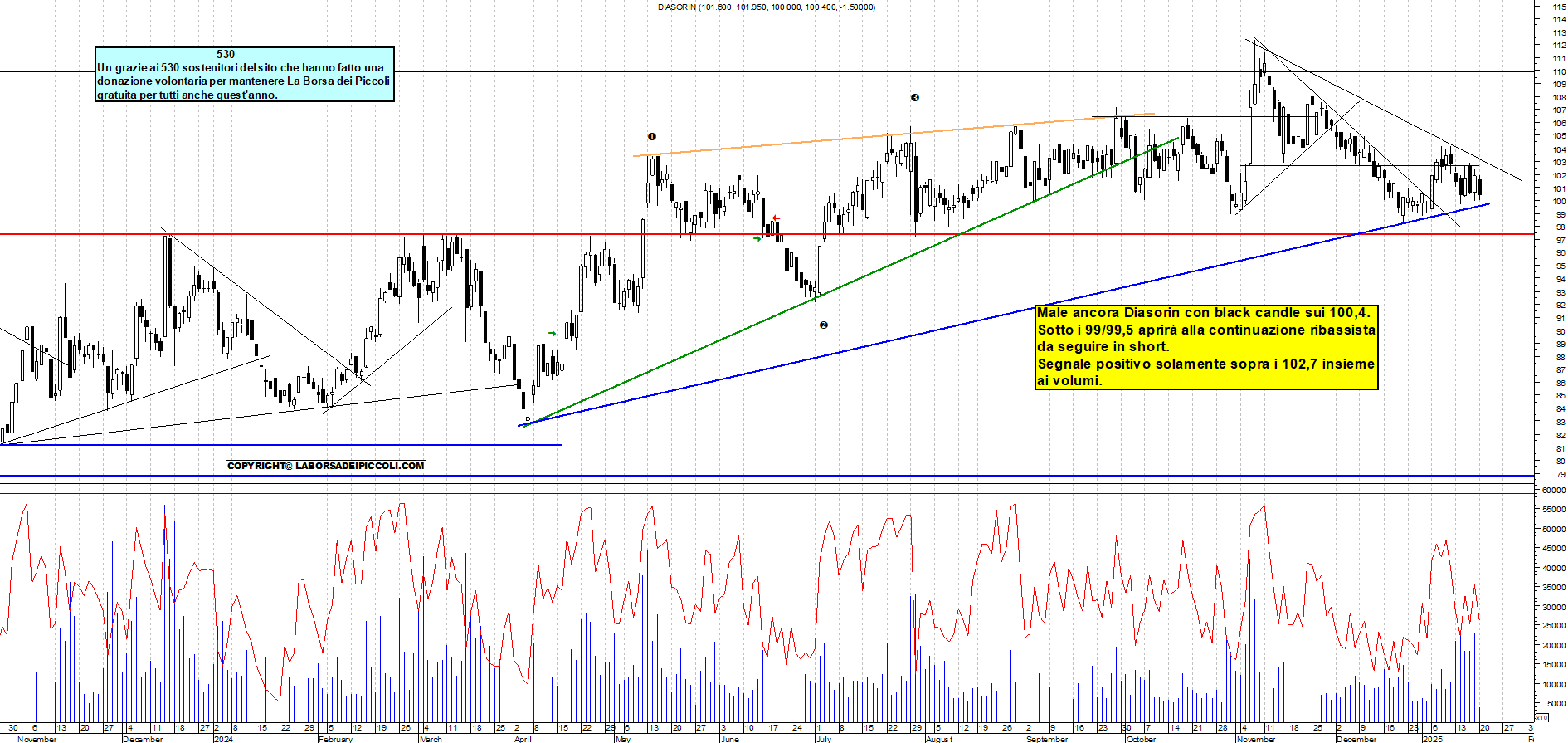Click price level 103 on price axis
This screenshot has width=1568, height=743.
coord(1559,162)
